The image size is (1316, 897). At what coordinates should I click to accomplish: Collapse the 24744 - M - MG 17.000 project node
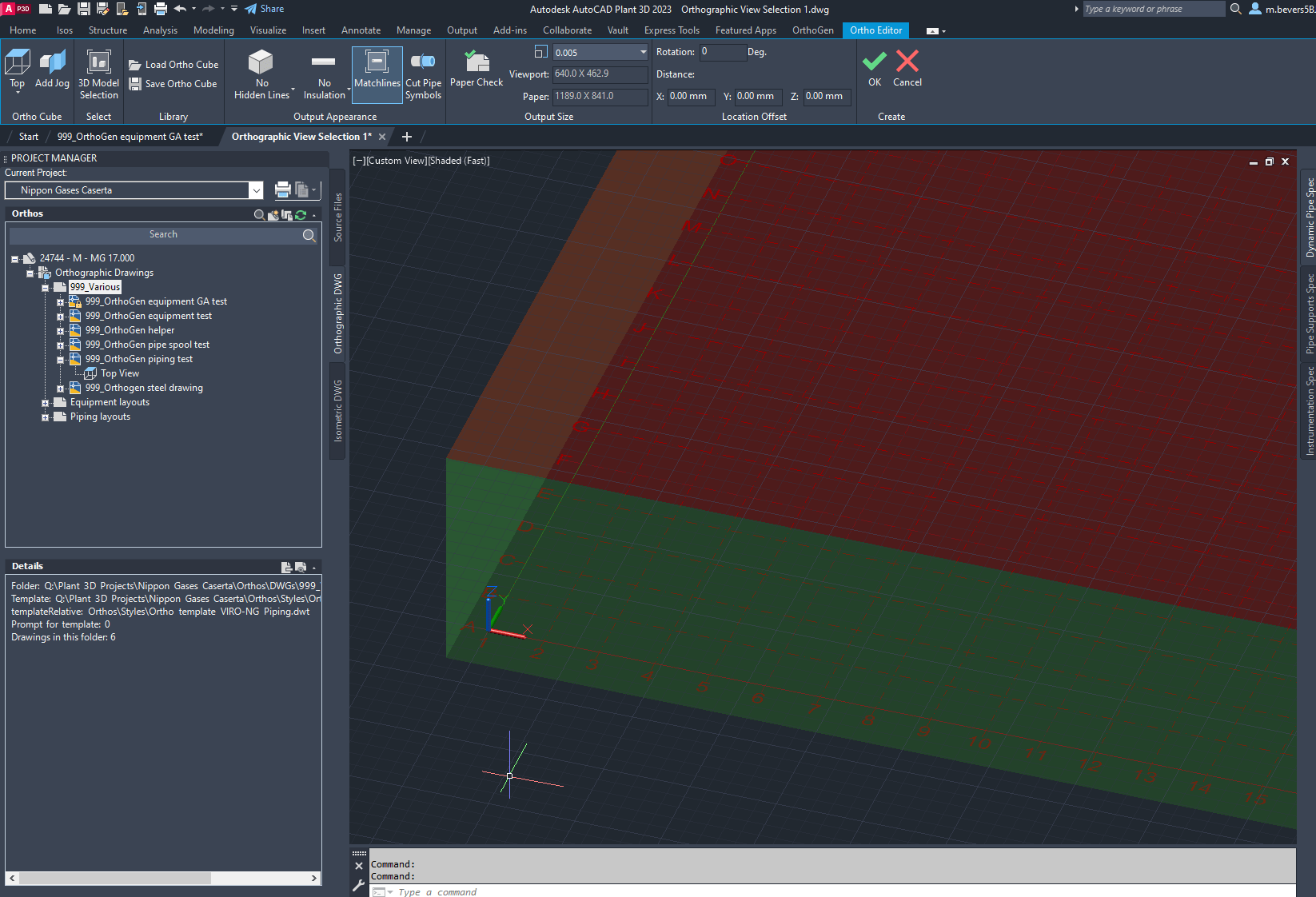coord(14,259)
